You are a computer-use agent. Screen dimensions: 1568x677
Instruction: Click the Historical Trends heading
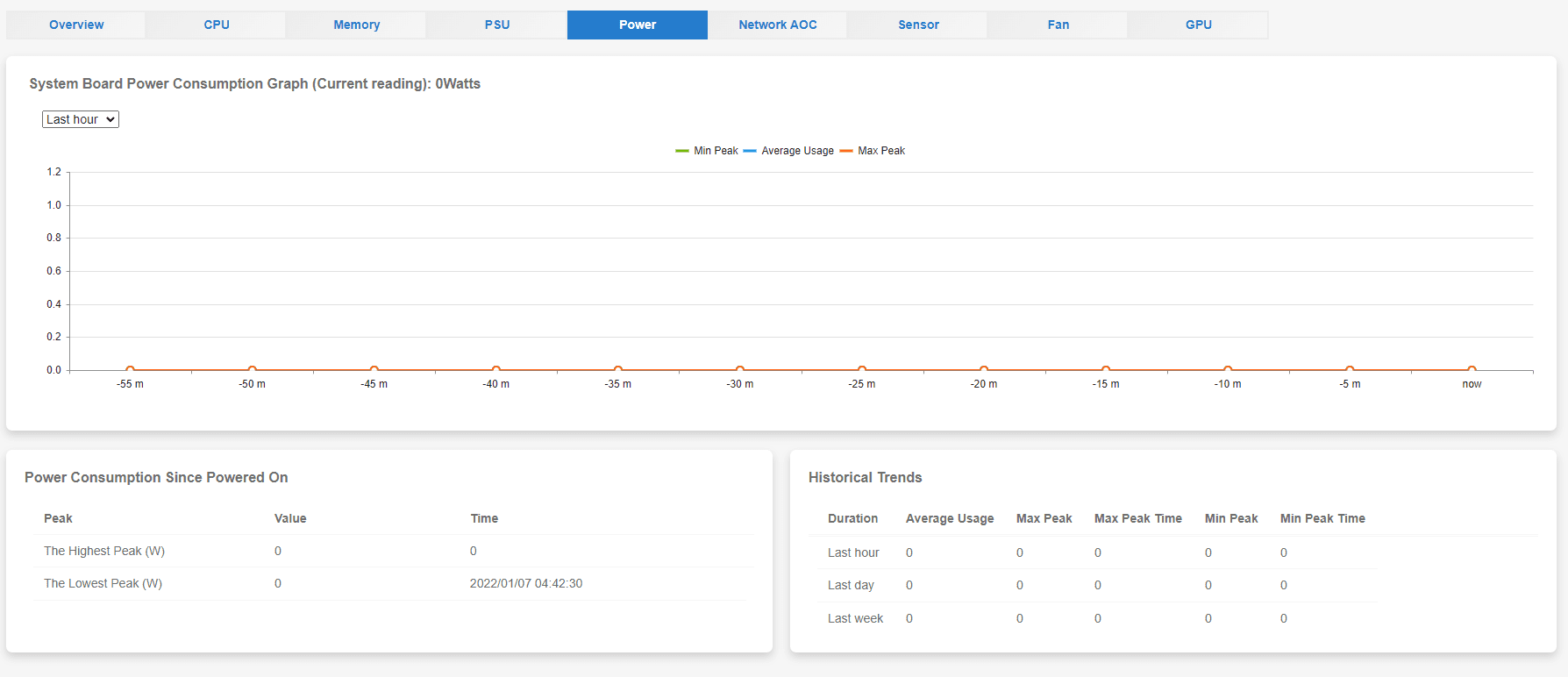point(865,477)
